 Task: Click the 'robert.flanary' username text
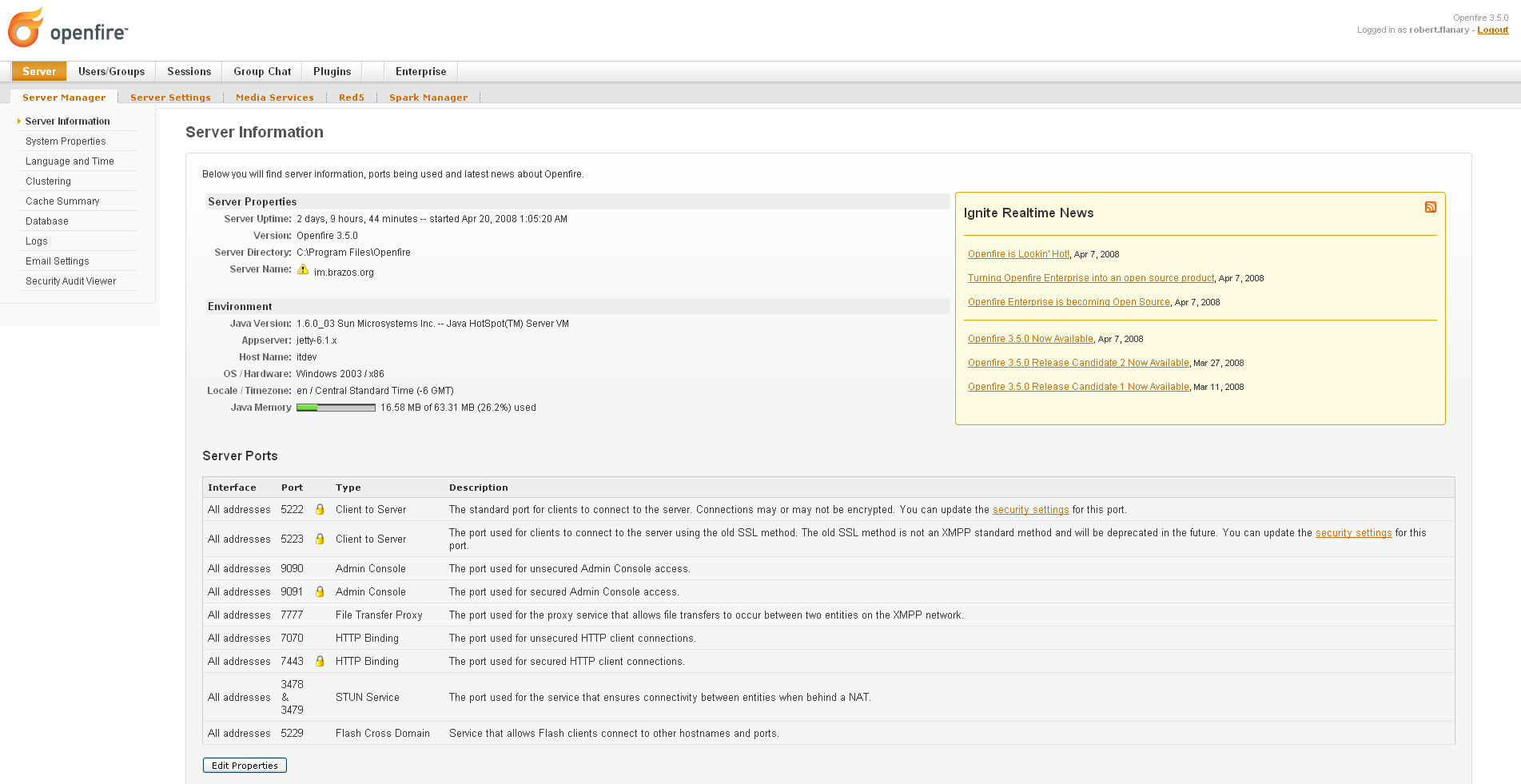[1439, 30]
